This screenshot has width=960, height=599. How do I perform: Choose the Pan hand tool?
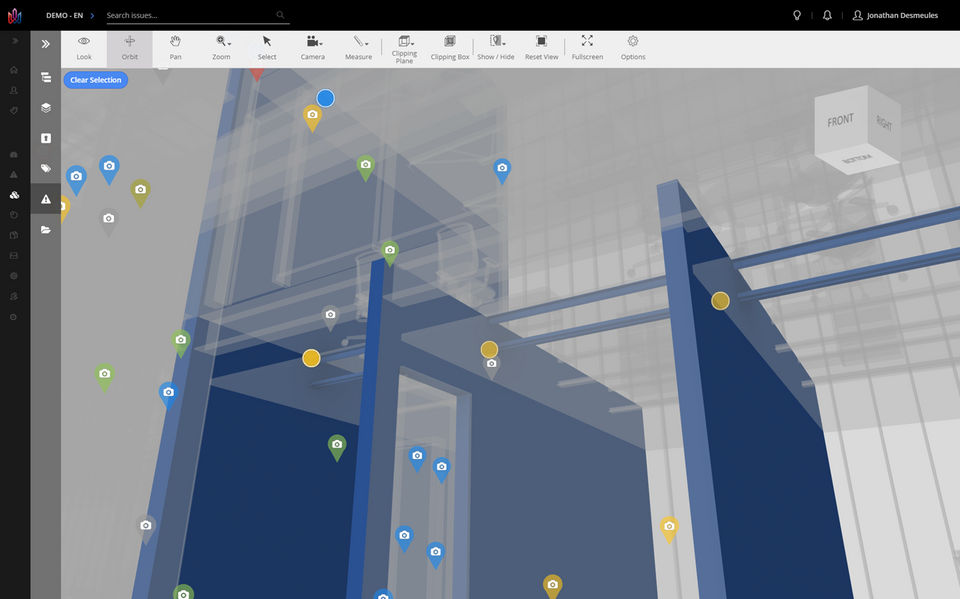175,48
